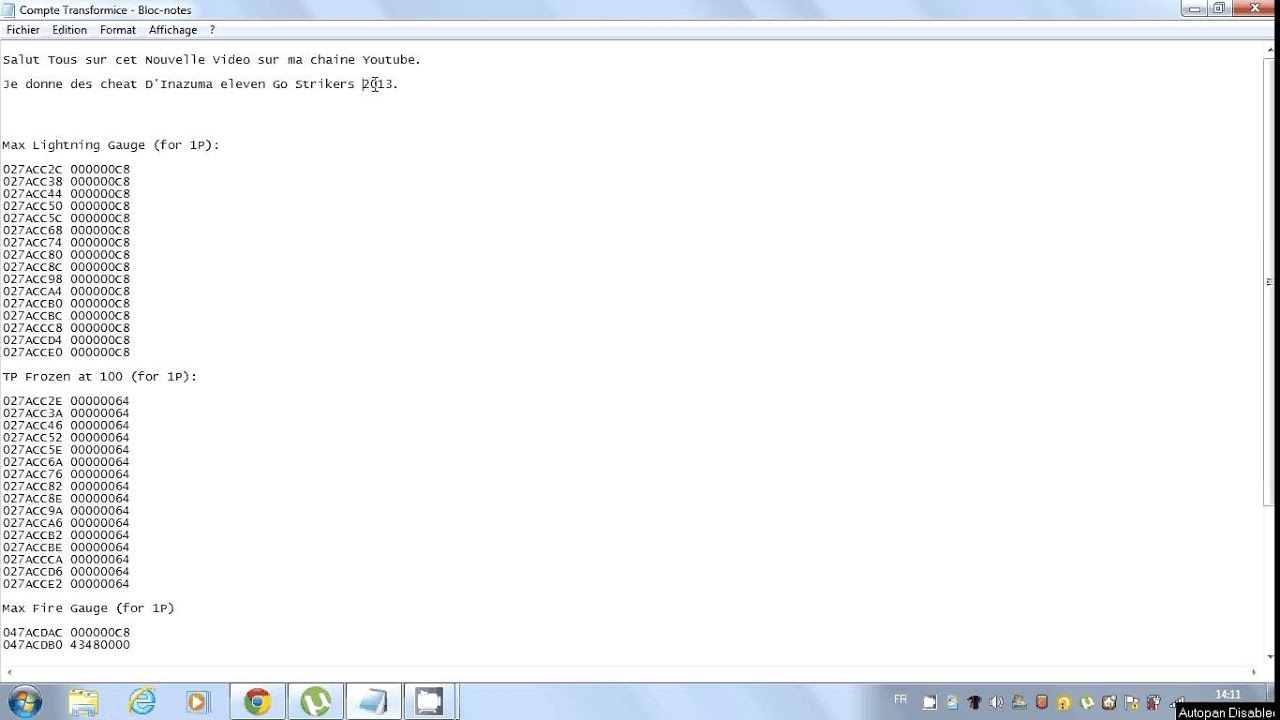Viewport: 1280px width, 720px height.
Task: Switch to the screen recorder taskbar button
Action: (x=430, y=702)
